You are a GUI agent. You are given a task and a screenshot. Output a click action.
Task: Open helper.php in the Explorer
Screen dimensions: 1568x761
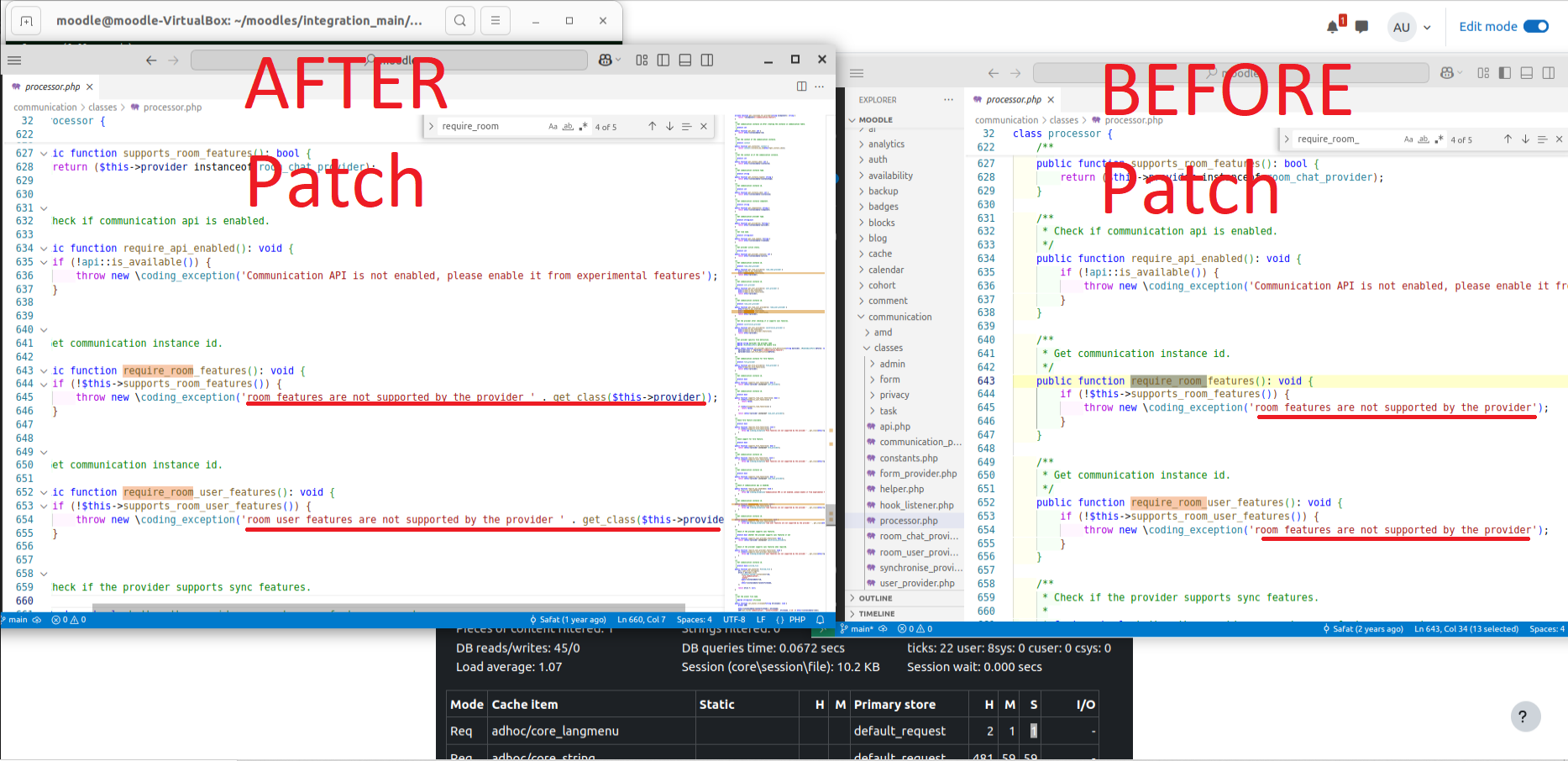(x=901, y=489)
